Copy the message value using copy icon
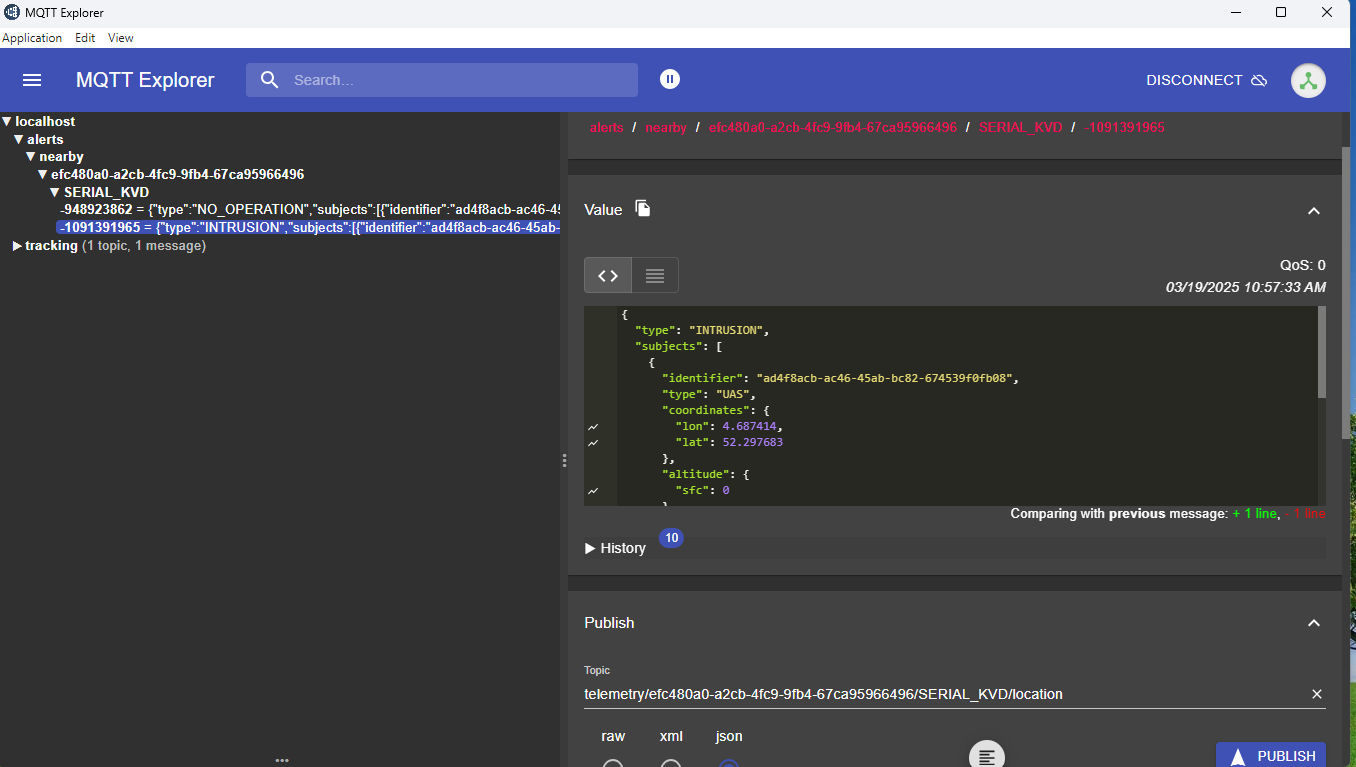 (642, 208)
